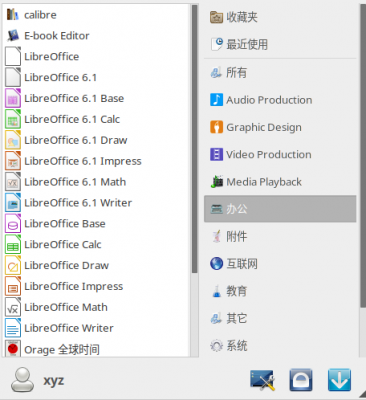Open the 最近使用 recently used category
366x400 pixels.
(280, 44)
